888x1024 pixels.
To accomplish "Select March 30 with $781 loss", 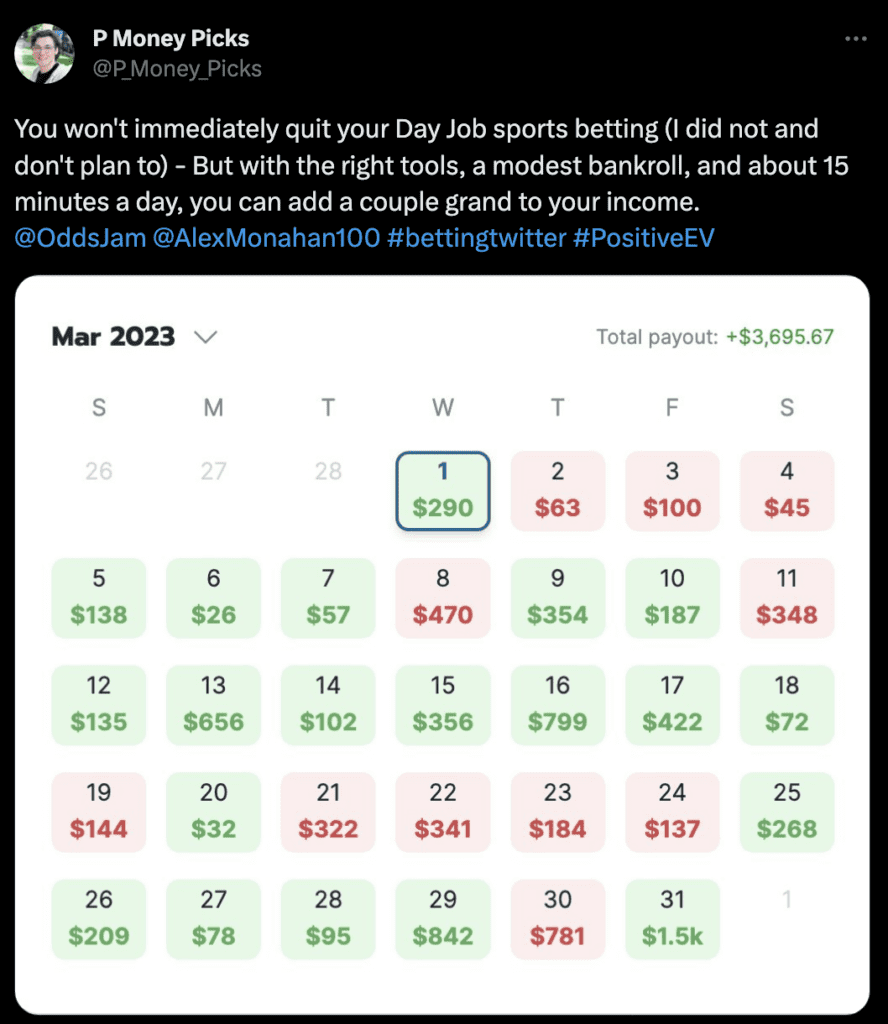I will pyautogui.click(x=558, y=919).
